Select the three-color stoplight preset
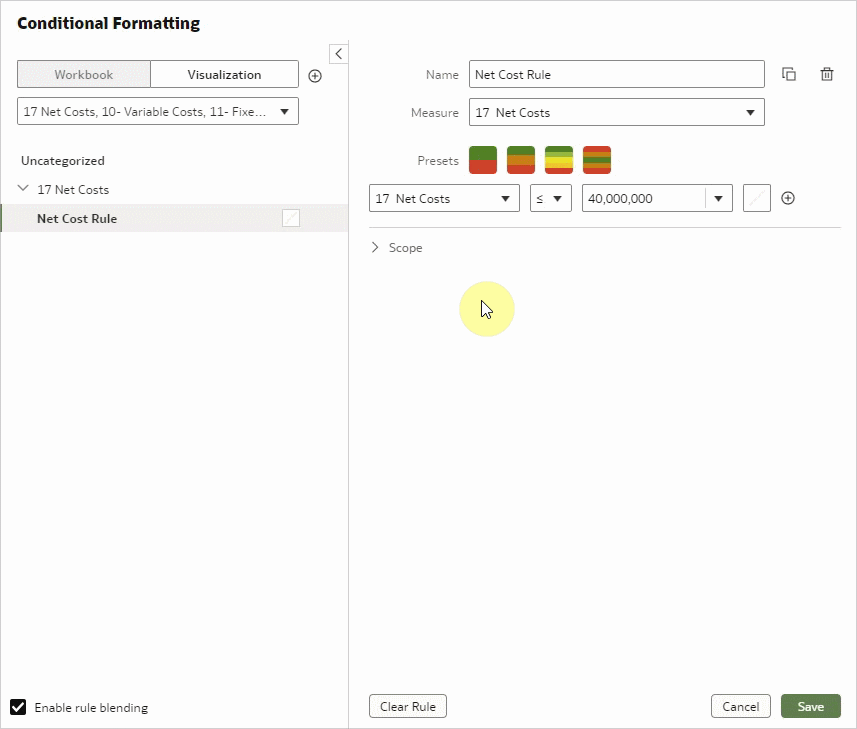The height and width of the screenshot is (729, 857). 520,158
